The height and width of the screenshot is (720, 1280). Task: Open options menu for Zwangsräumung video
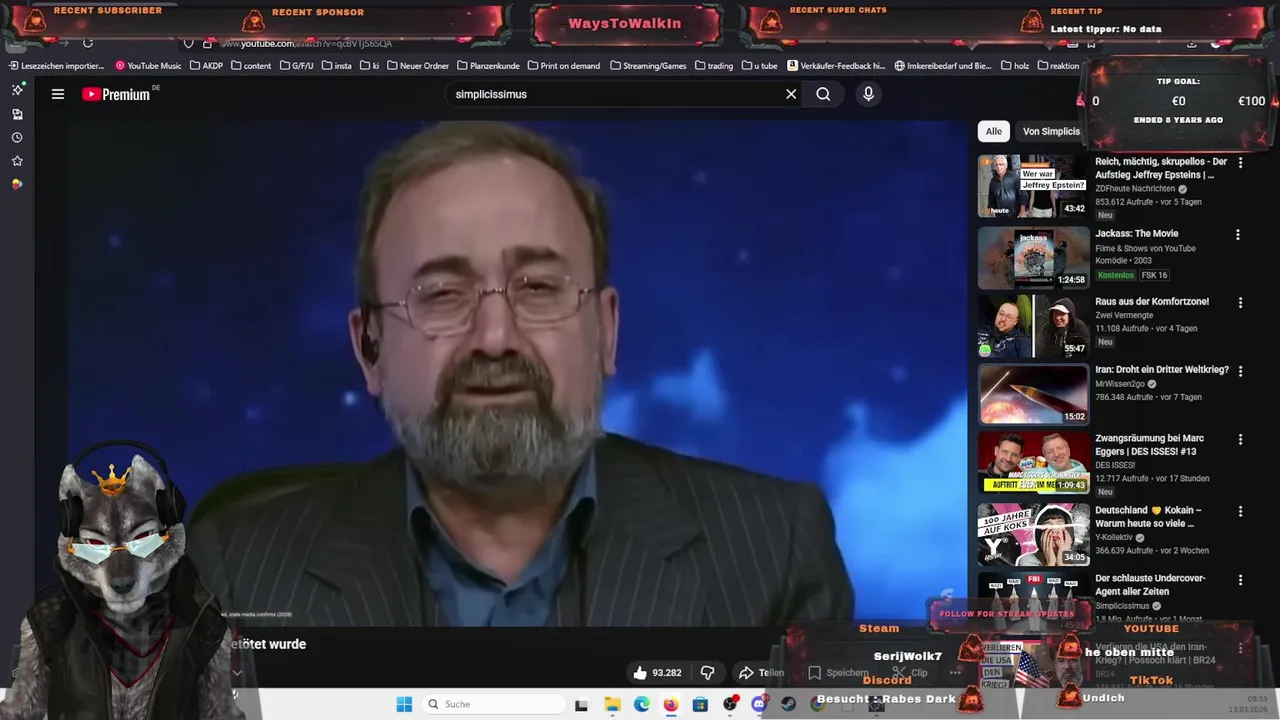pyautogui.click(x=1240, y=440)
